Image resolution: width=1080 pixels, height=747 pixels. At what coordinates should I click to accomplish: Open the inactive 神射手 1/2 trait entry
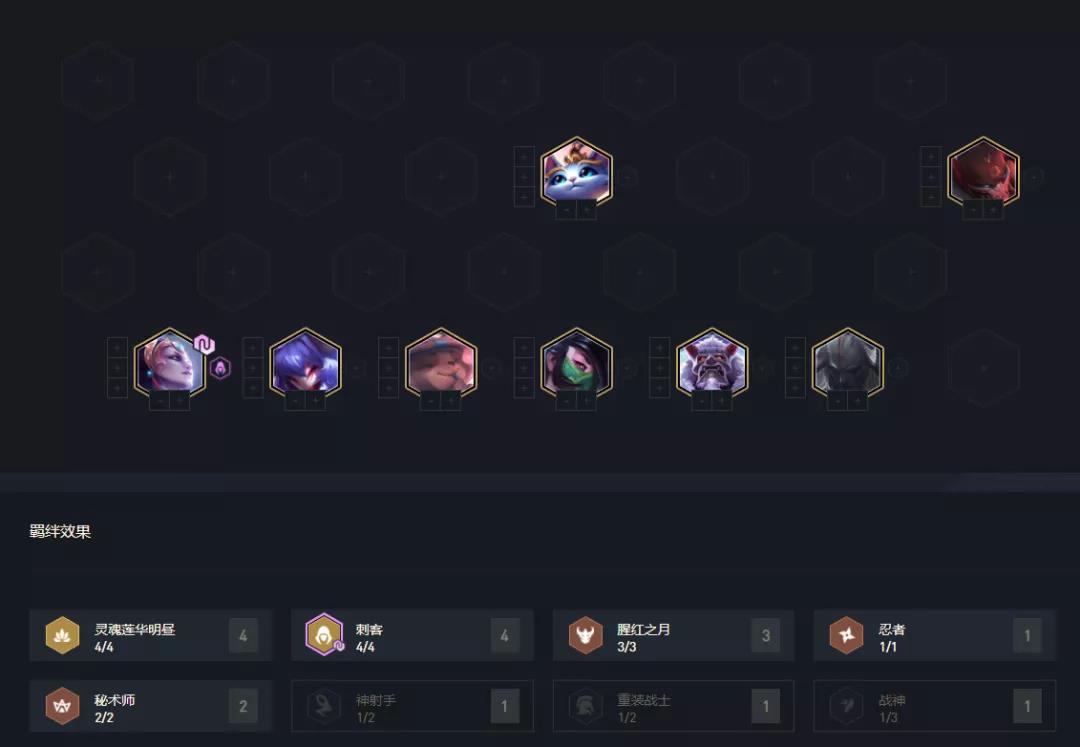click(412, 706)
